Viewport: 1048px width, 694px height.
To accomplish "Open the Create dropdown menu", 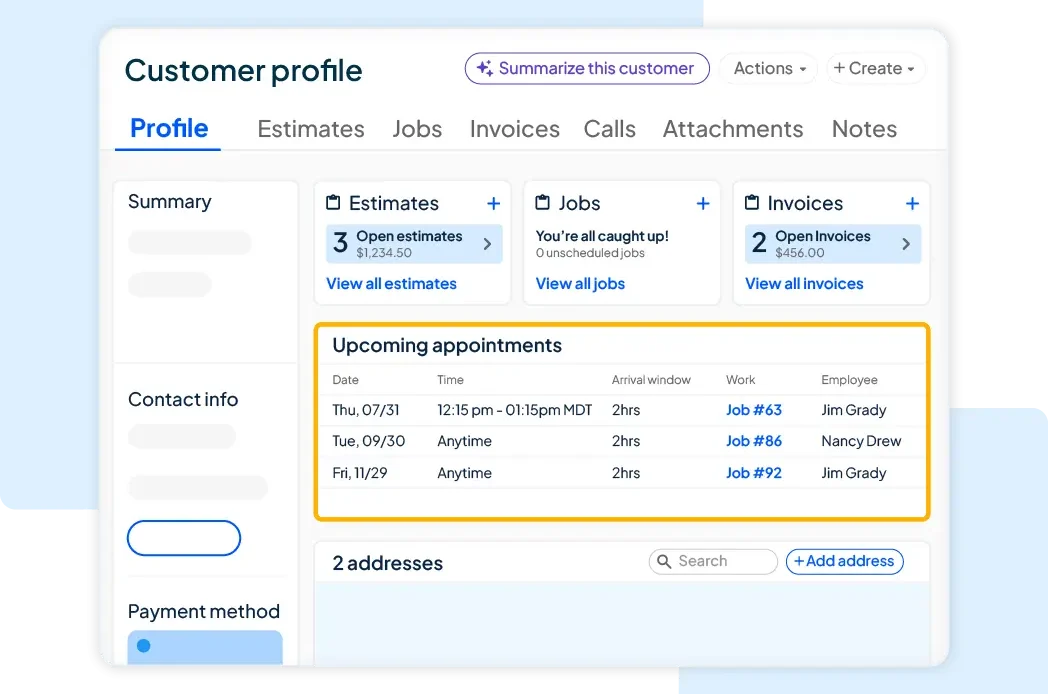I will pos(875,68).
